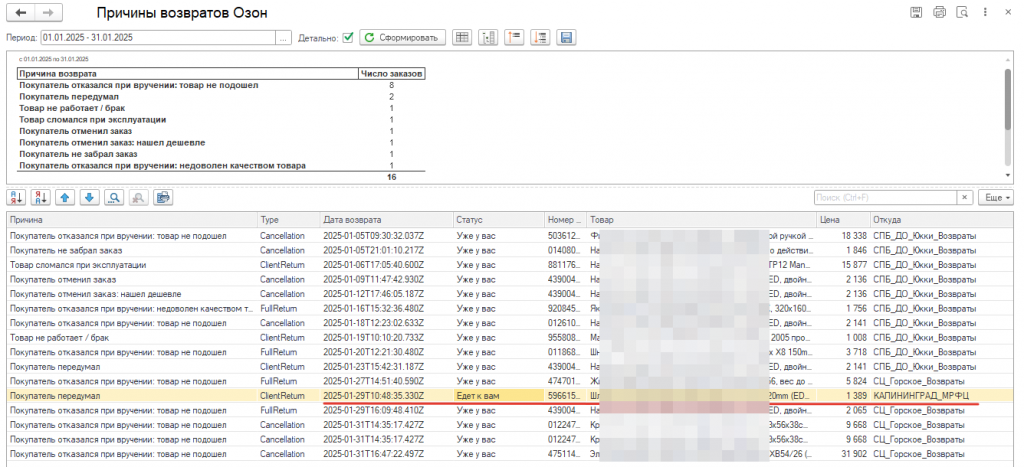Click the date 2025-01-19T10:10:20.733Z cell
The width and height of the screenshot is (1024, 467).
[x=387, y=337]
